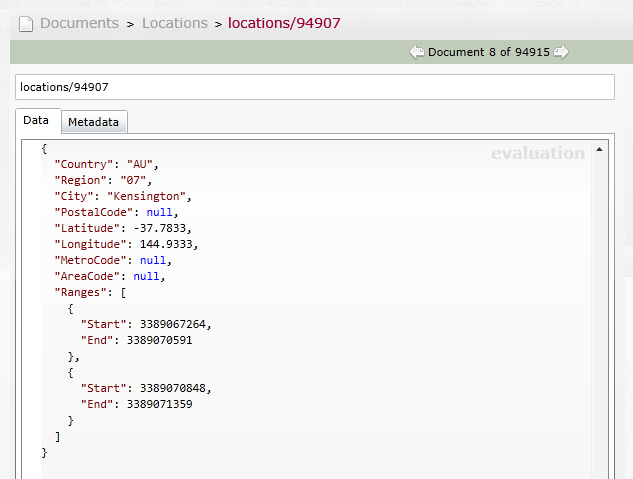Screen dimensions: 633x479
Task: Click the last End value 3389071359
Action: pos(159,404)
